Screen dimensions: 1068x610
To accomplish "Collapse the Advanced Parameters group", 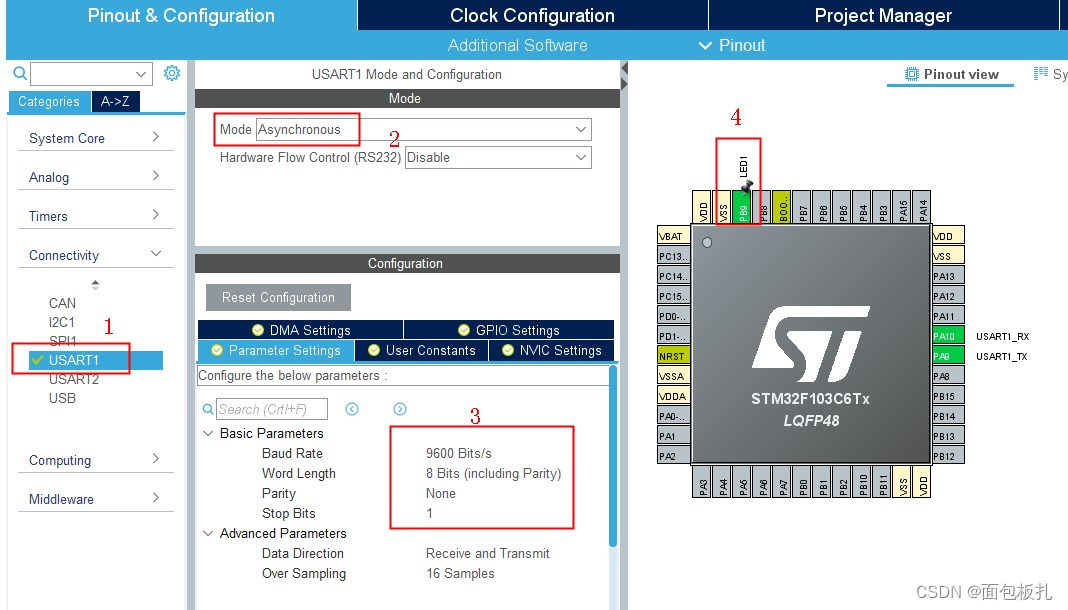I will point(208,533).
